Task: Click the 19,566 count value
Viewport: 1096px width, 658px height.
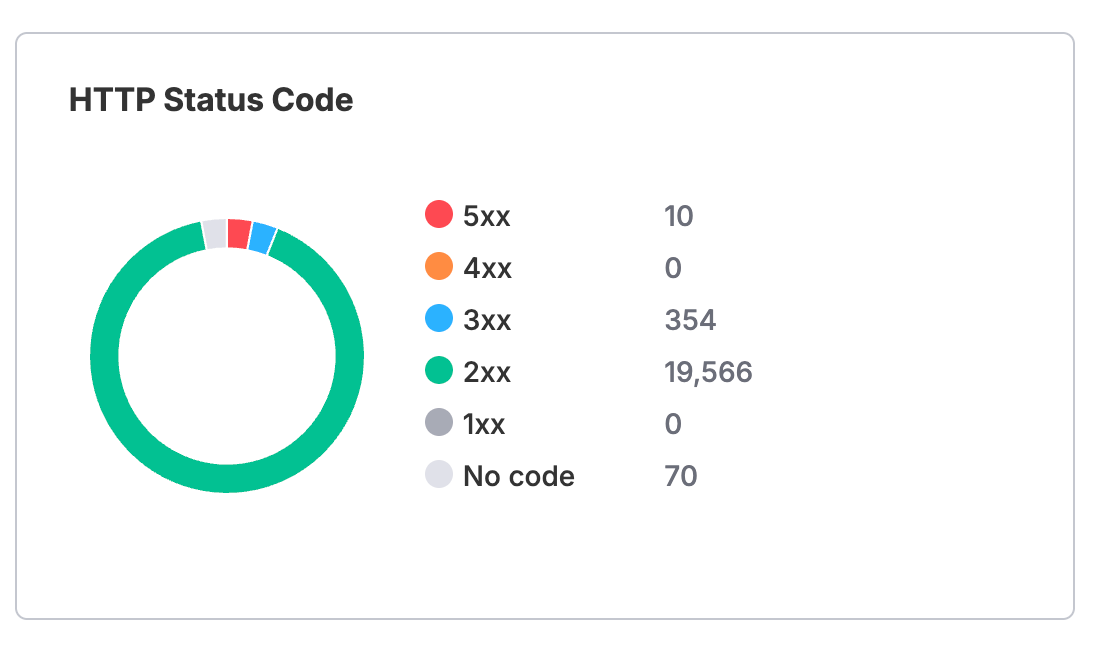Action: [x=708, y=372]
